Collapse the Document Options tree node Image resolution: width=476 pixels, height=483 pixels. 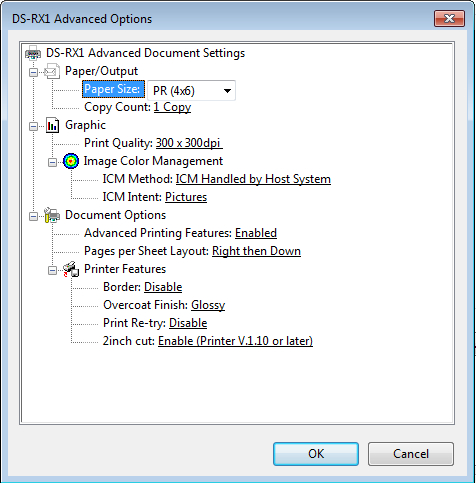33,216
